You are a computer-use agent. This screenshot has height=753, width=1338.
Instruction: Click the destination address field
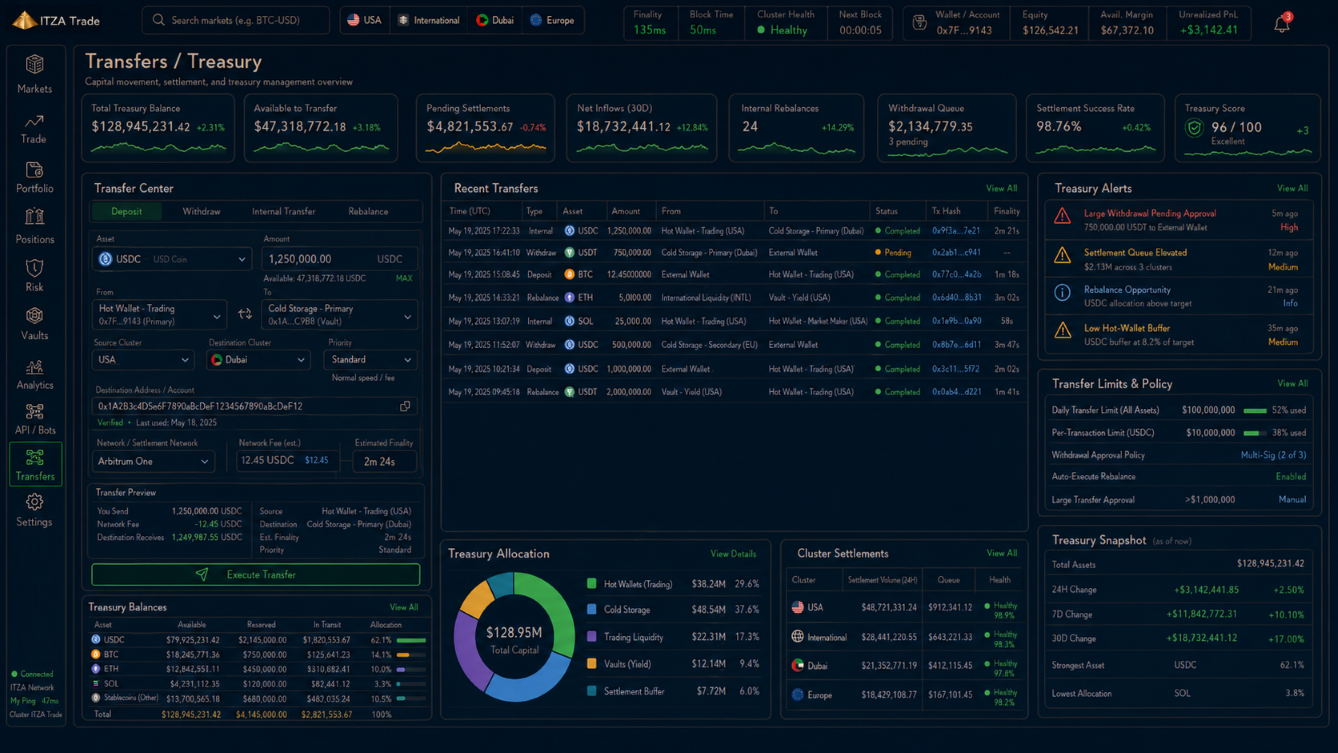254,406
